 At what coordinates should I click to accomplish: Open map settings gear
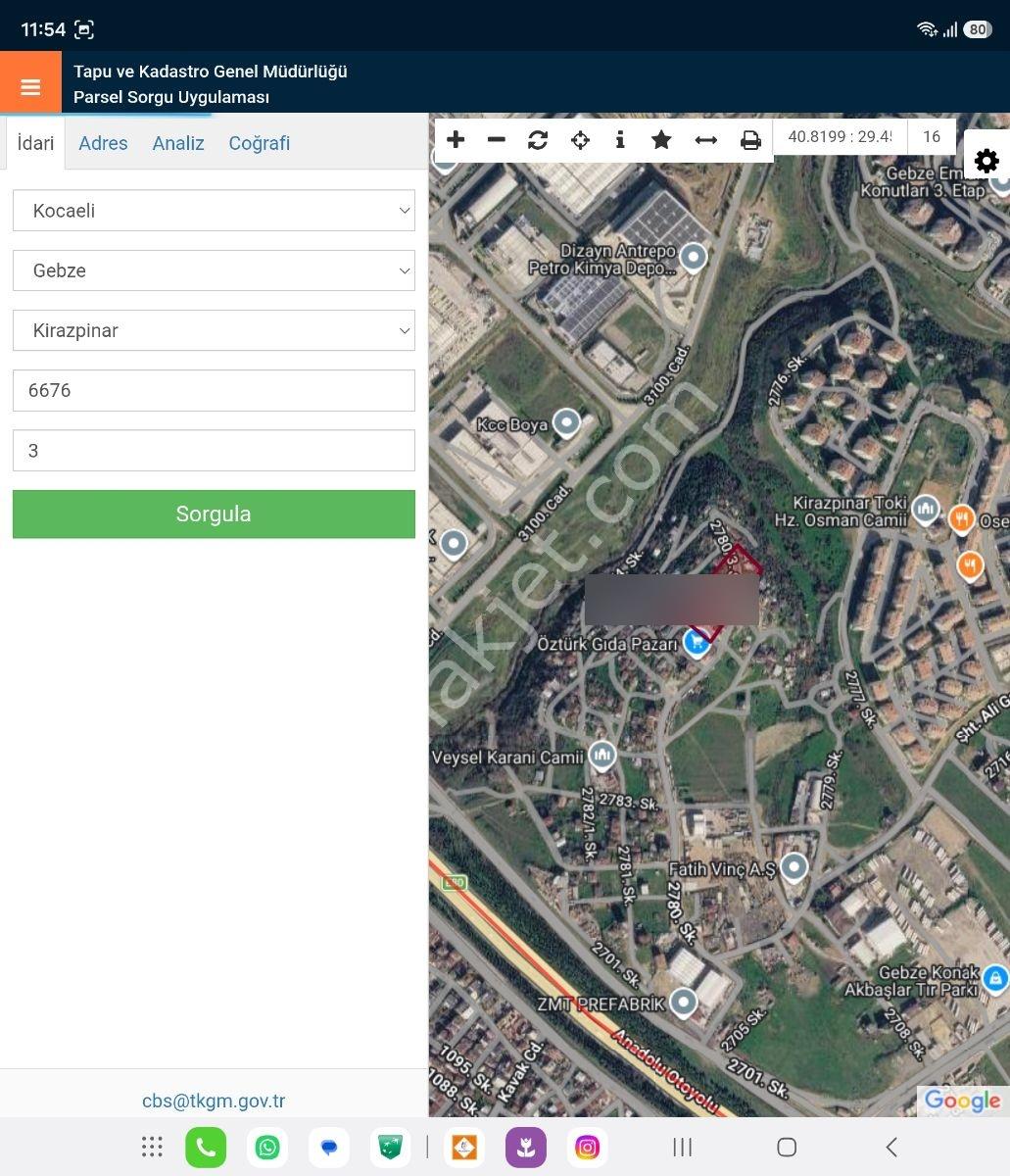[x=986, y=161]
